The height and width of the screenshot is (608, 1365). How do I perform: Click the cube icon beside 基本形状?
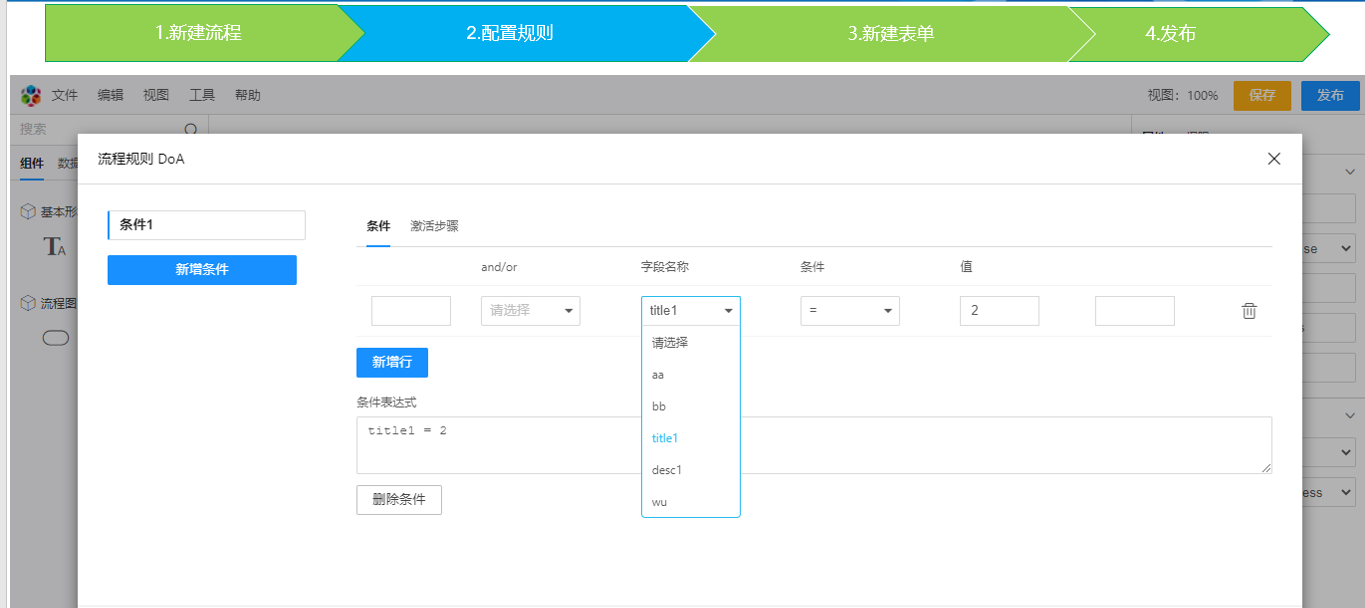tap(28, 212)
